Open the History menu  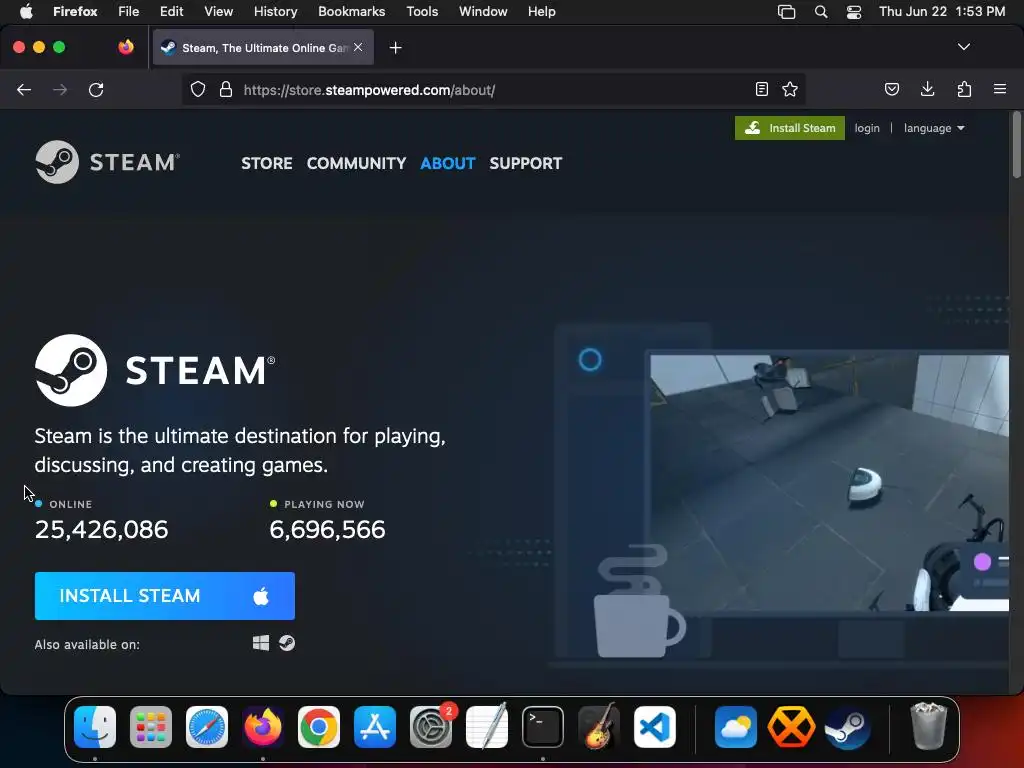coord(276,12)
